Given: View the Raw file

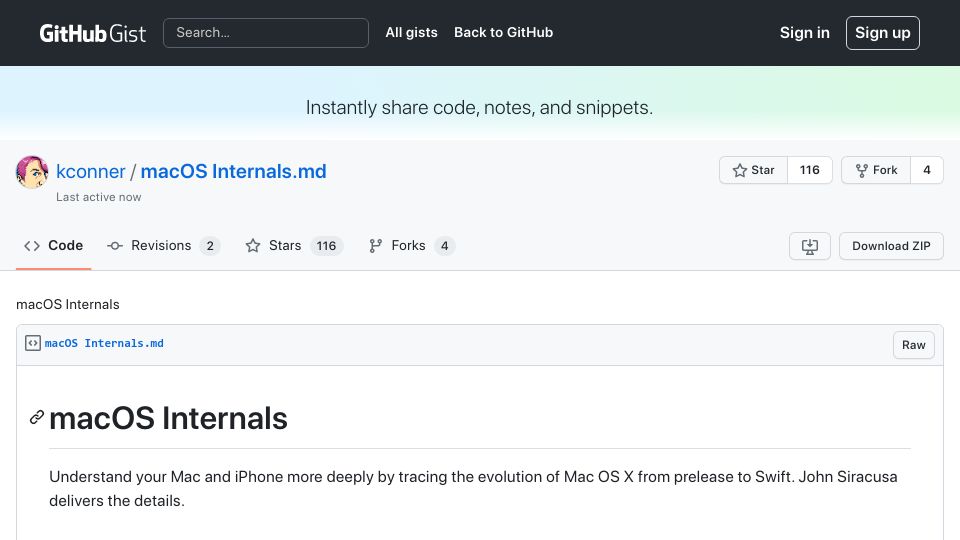Looking at the screenshot, I should (913, 345).
